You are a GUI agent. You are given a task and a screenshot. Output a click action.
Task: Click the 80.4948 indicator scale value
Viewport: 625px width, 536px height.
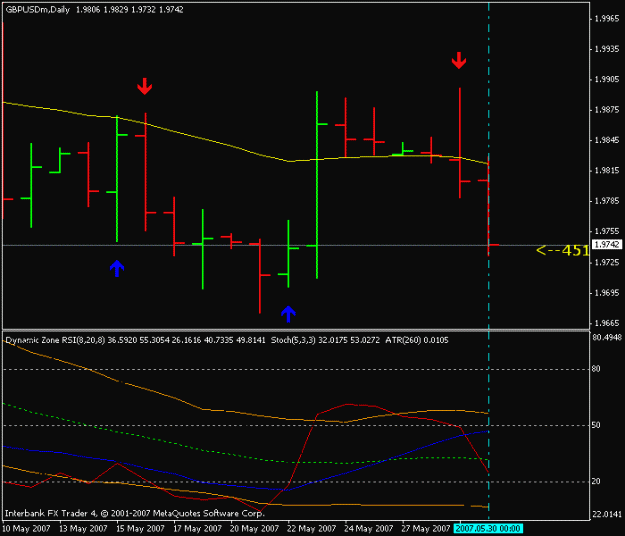click(607, 338)
